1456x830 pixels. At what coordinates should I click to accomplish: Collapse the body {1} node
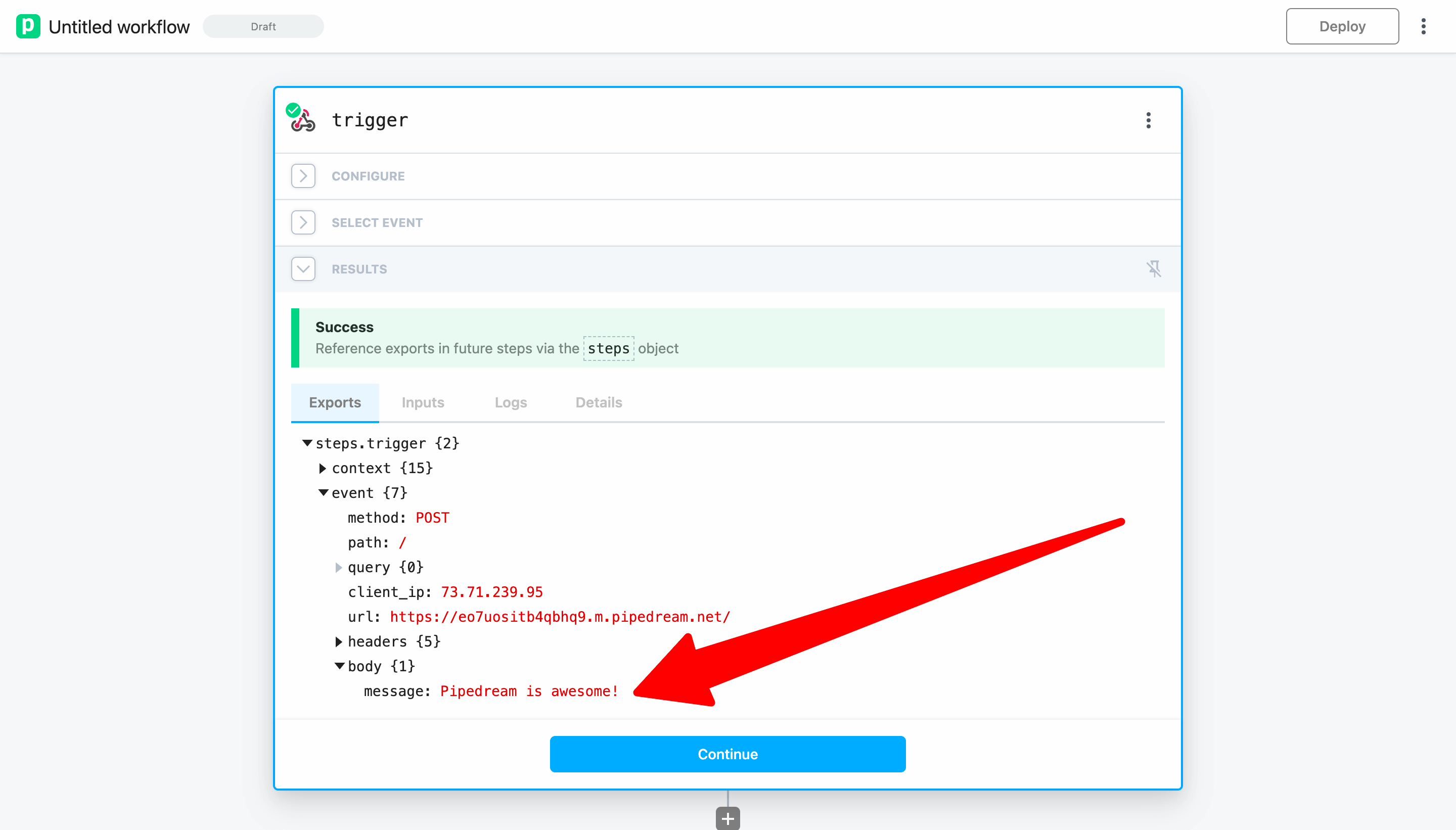(x=339, y=666)
